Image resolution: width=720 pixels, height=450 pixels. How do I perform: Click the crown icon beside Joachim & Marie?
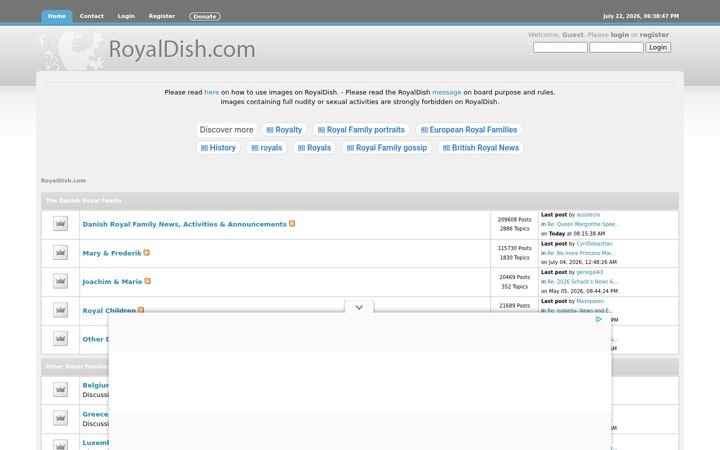tap(60, 281)
